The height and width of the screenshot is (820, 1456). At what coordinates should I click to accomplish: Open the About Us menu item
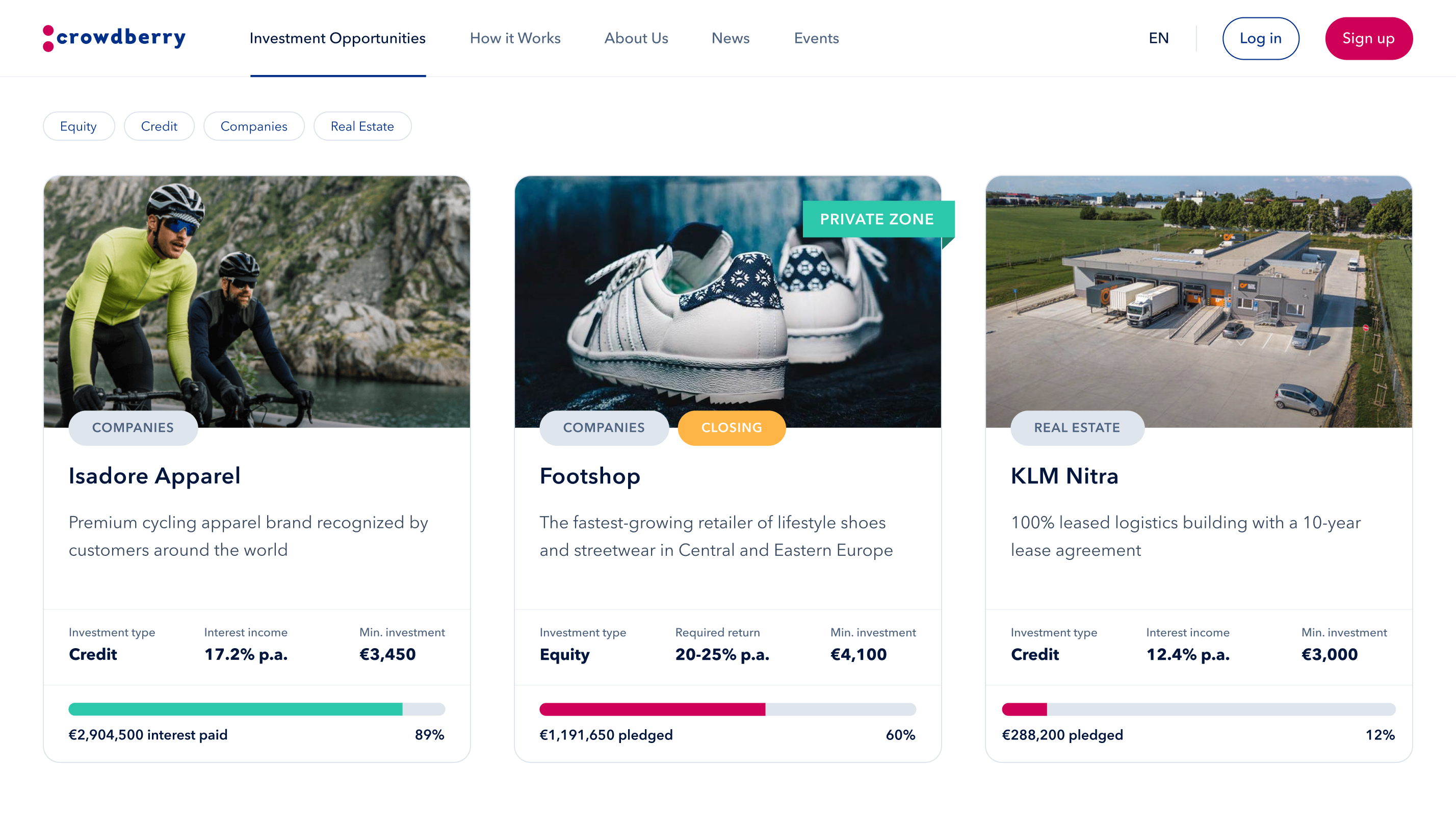click(636, 38)
